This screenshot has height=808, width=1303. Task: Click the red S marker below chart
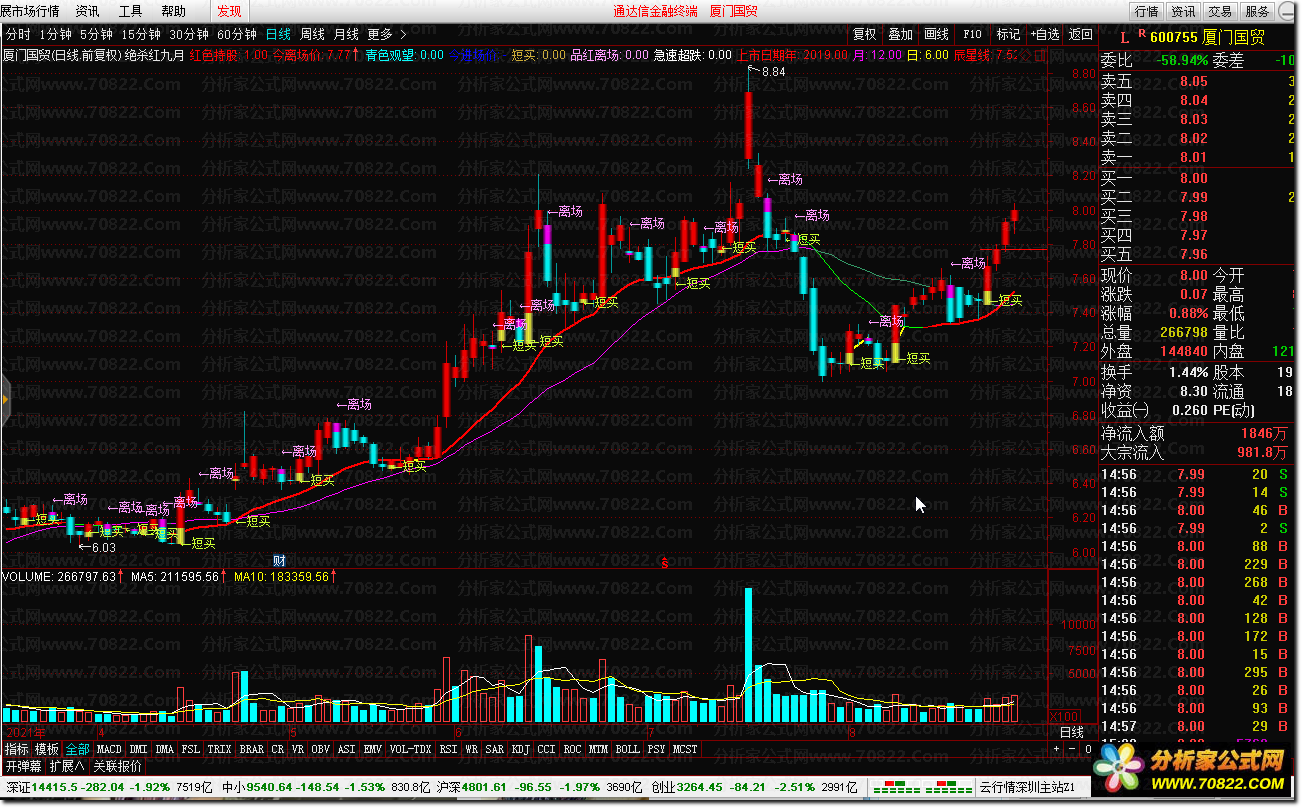point(664,564)
